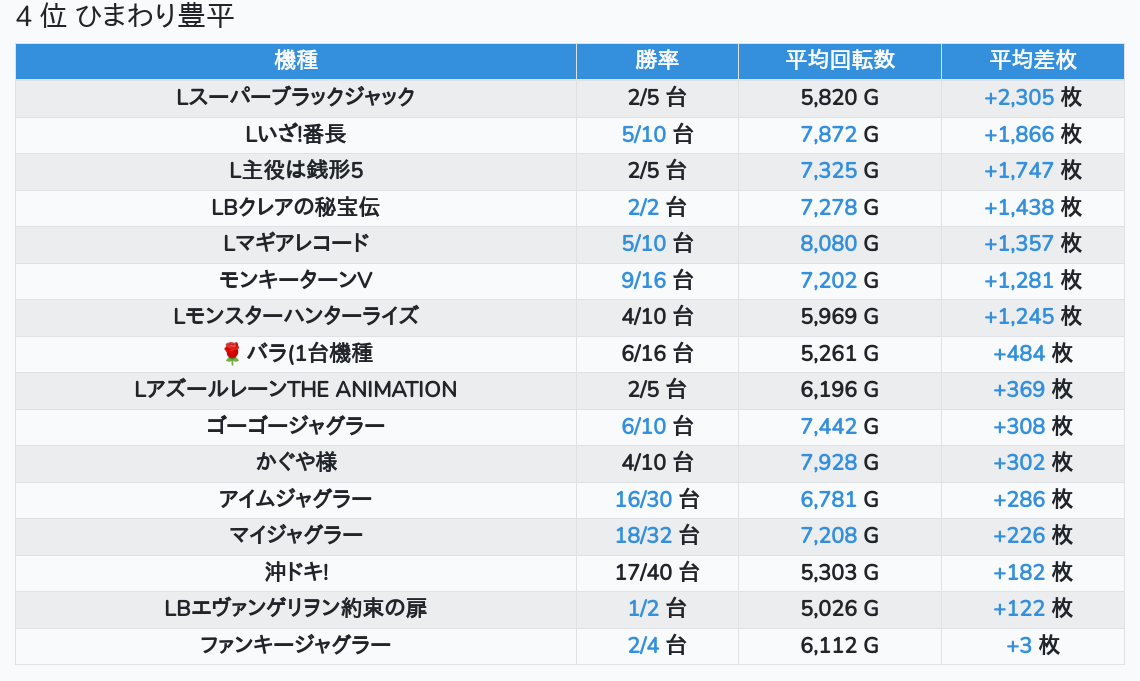The height and width of the screenshot is (681, 1140).
Task: Select the 16/30 win rate for アイムジャグラー
Action: (x=642, y=499)
